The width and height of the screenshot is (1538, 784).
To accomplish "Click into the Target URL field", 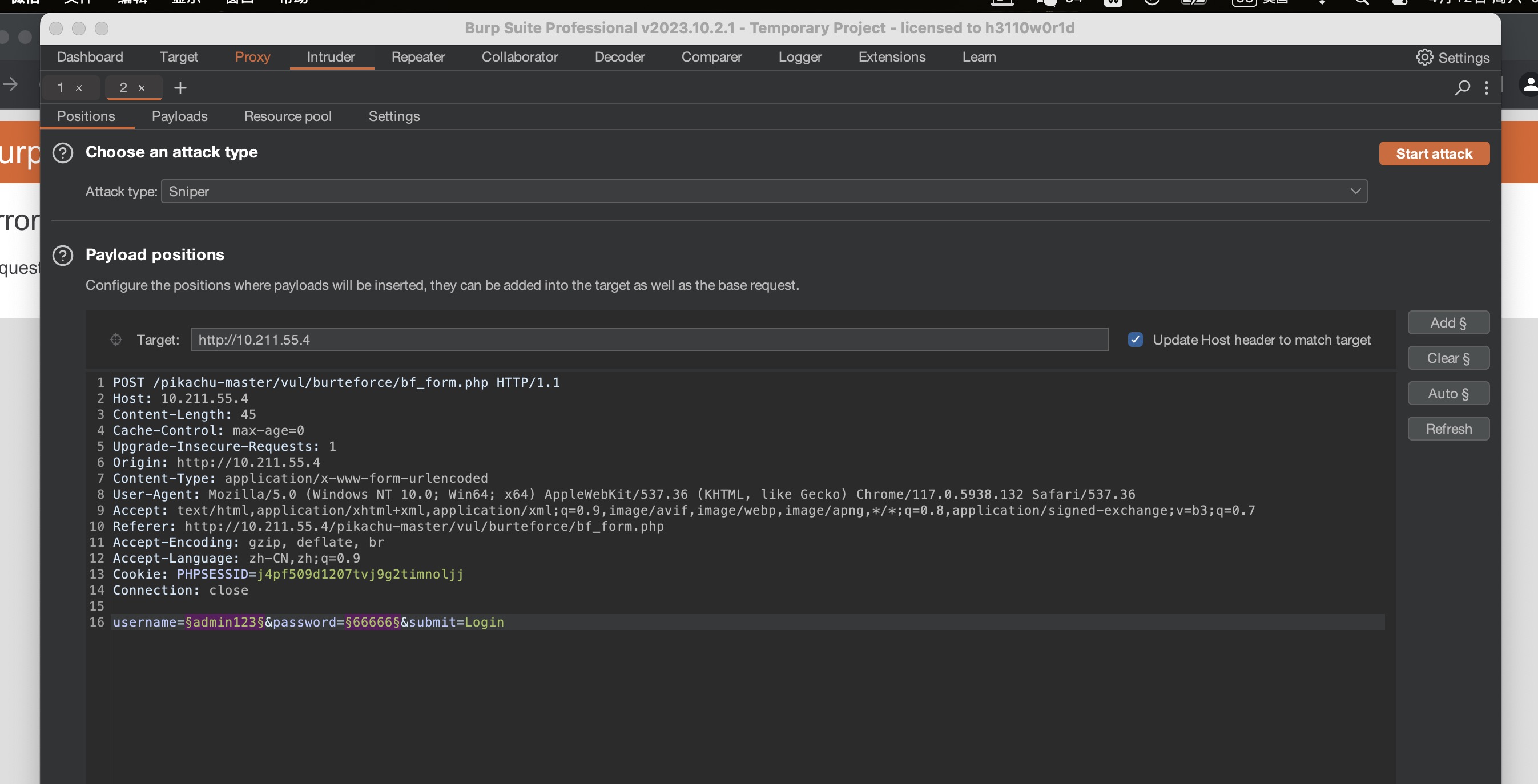I will tap(649, 340).
